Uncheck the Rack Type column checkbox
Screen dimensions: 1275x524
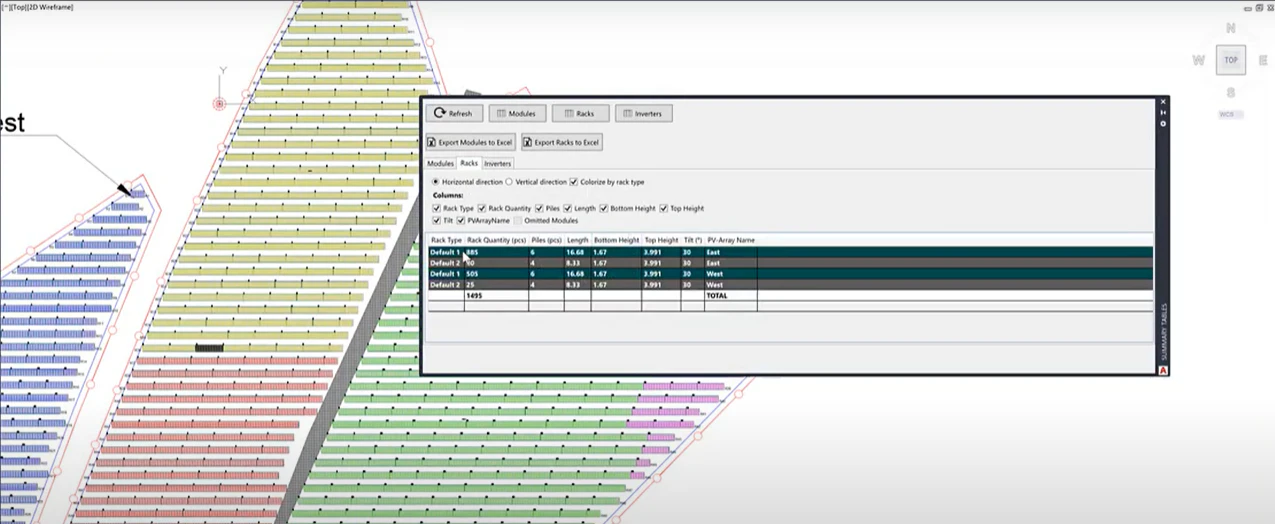436,208
